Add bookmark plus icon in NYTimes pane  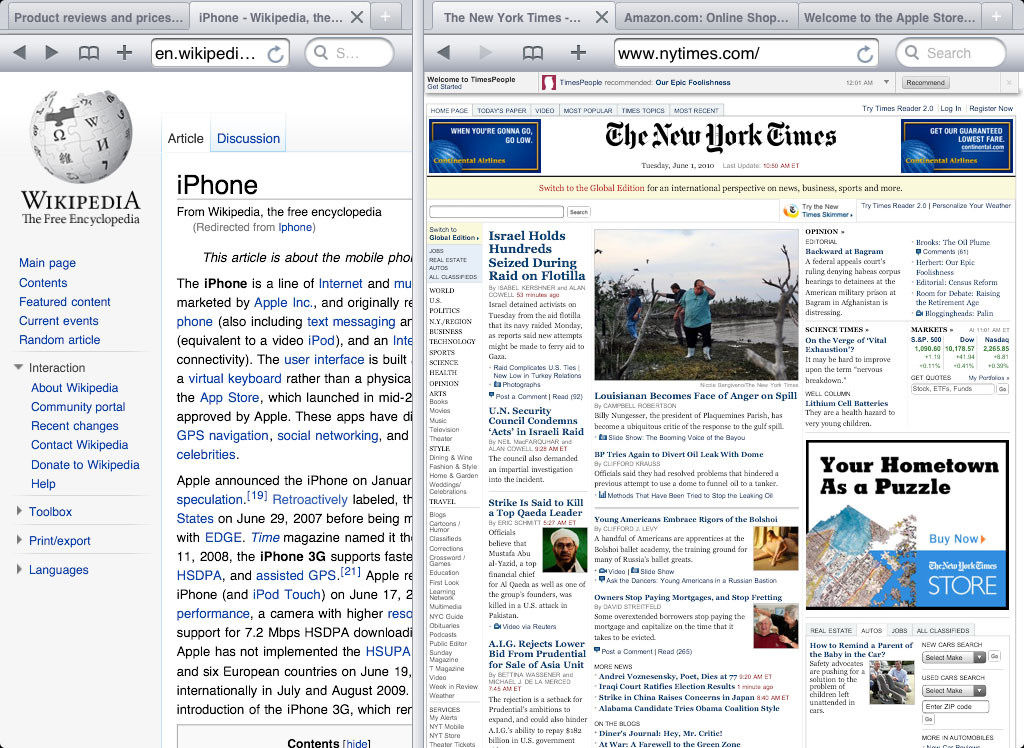[x=578, y=53]
